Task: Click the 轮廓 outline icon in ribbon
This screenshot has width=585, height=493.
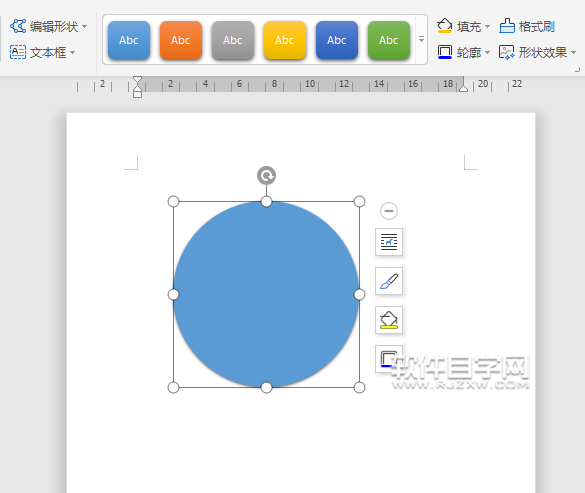Action: coord(445,52)
